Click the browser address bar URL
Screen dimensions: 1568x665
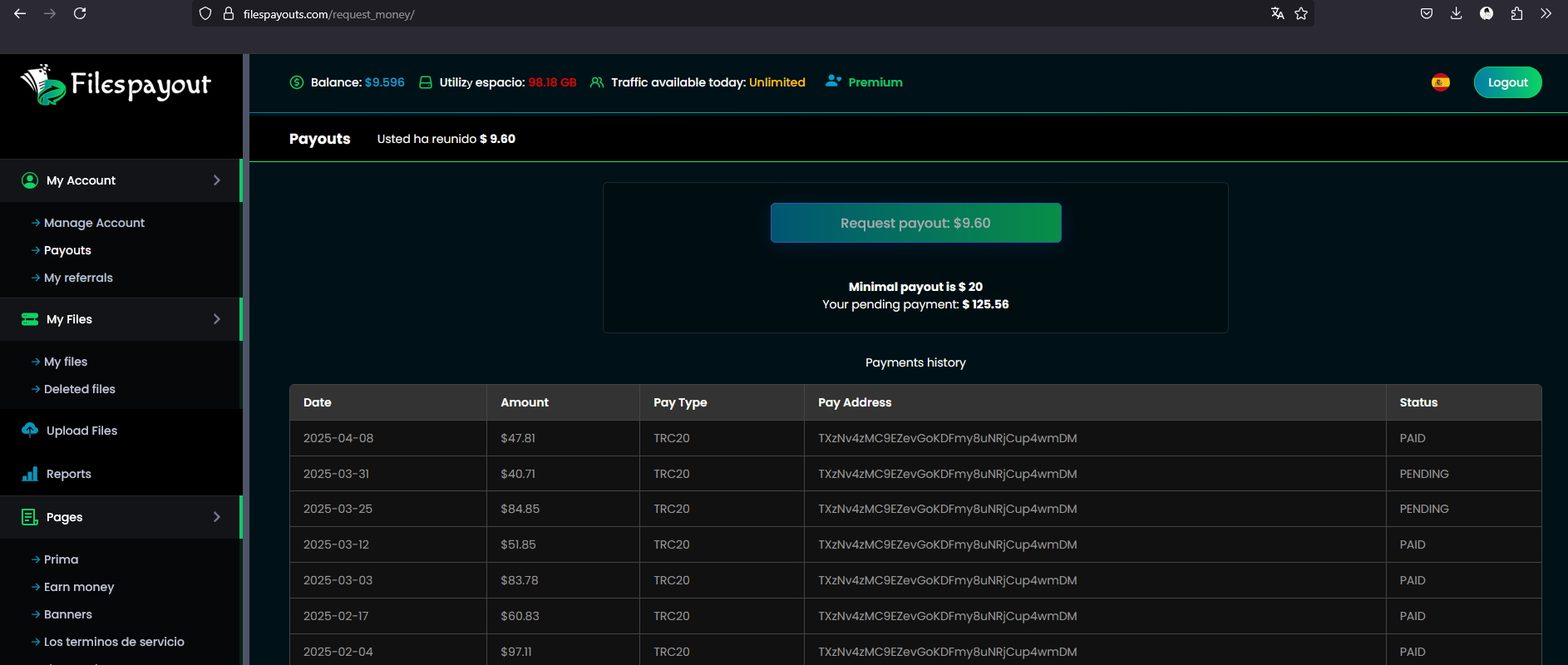[x=328, y=14]
